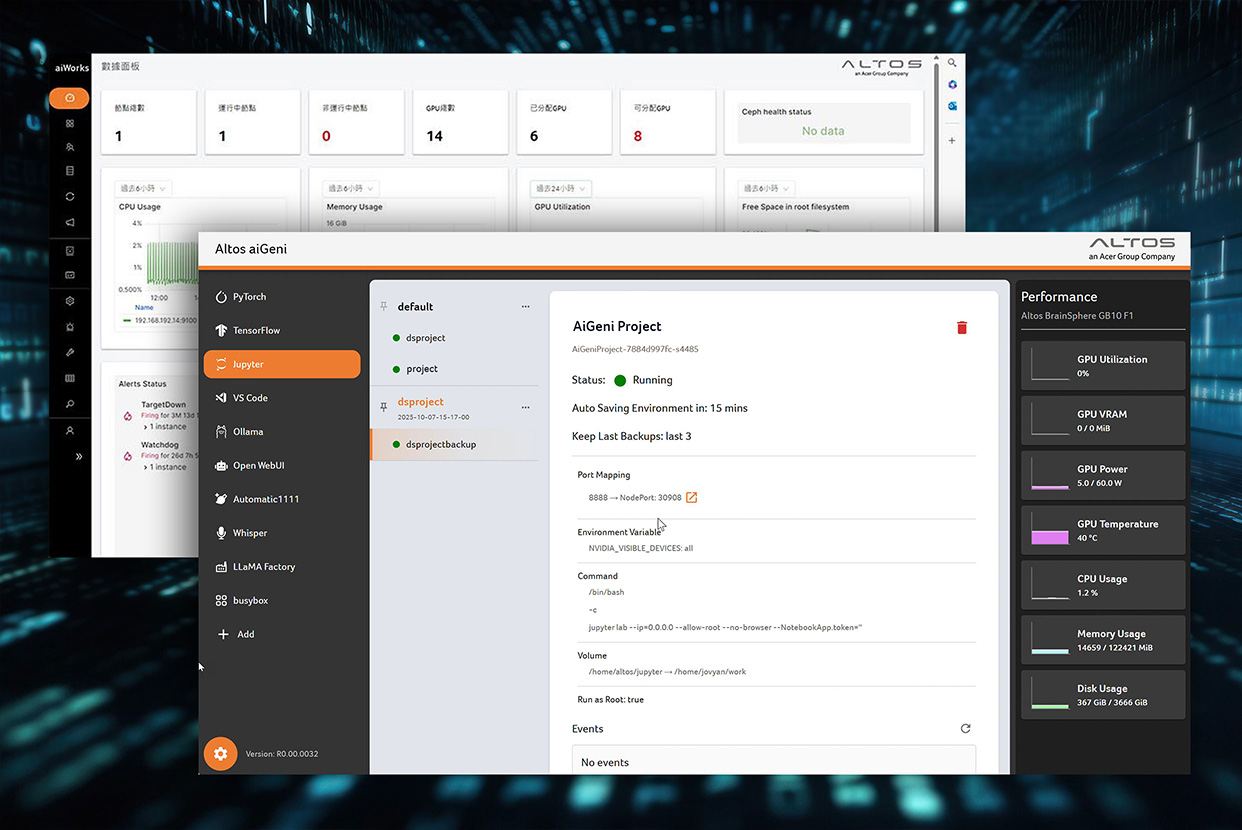Expand TargetDown alert's 1 instance row
Screen dimensions: 1242x830
pos(166,427)
